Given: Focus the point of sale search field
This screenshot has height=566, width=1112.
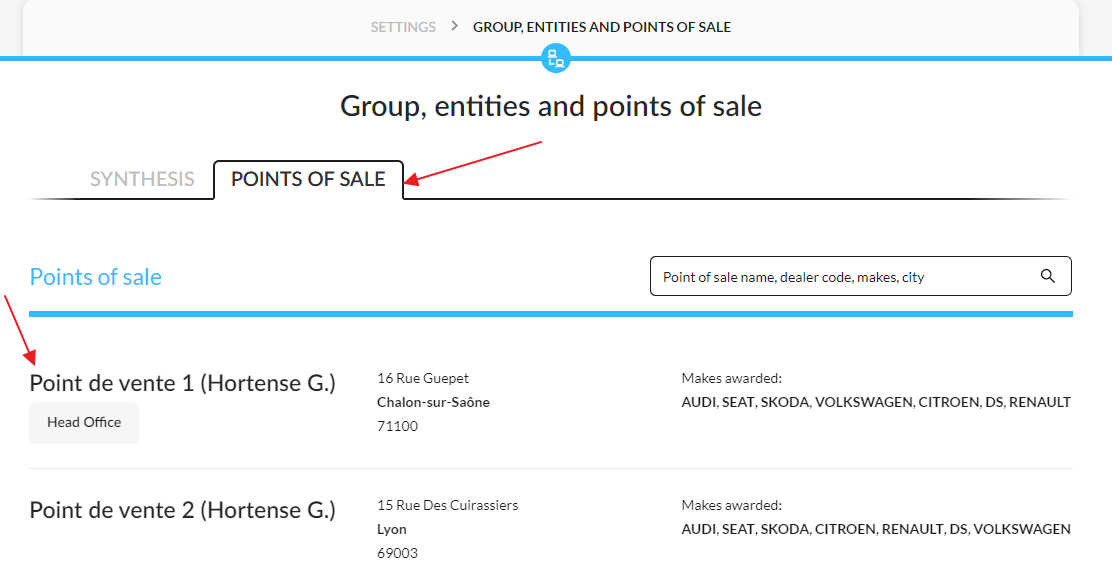Looking at the screenshot, I should [860, 276].
